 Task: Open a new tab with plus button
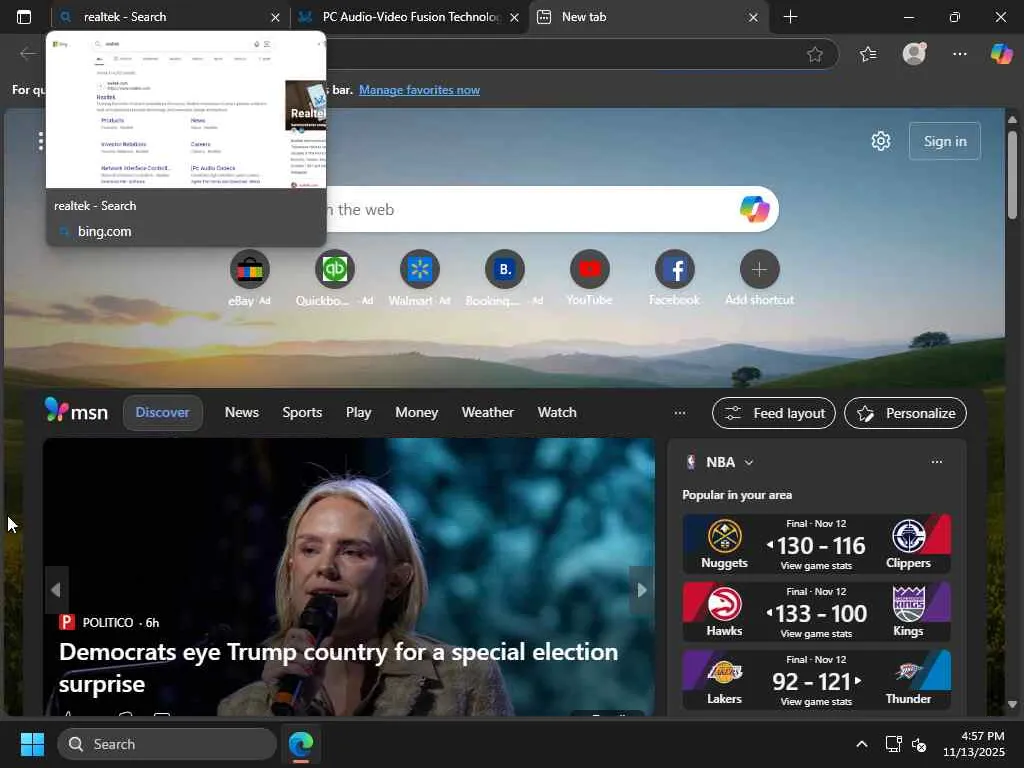pyautogui.click(x=790, y=17)
